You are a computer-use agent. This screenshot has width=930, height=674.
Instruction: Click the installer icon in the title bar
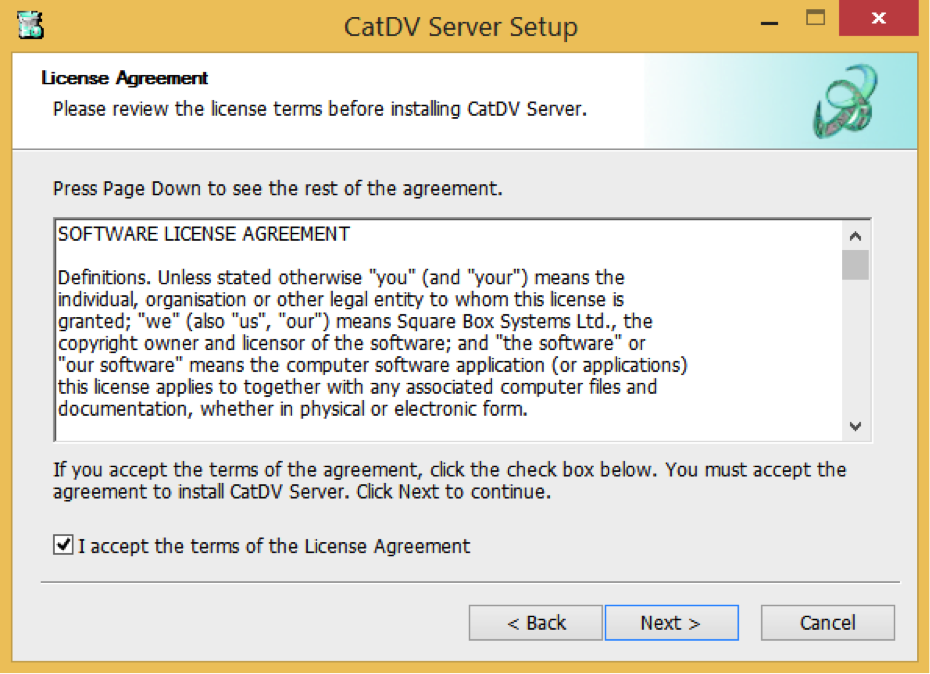(28, 24)
